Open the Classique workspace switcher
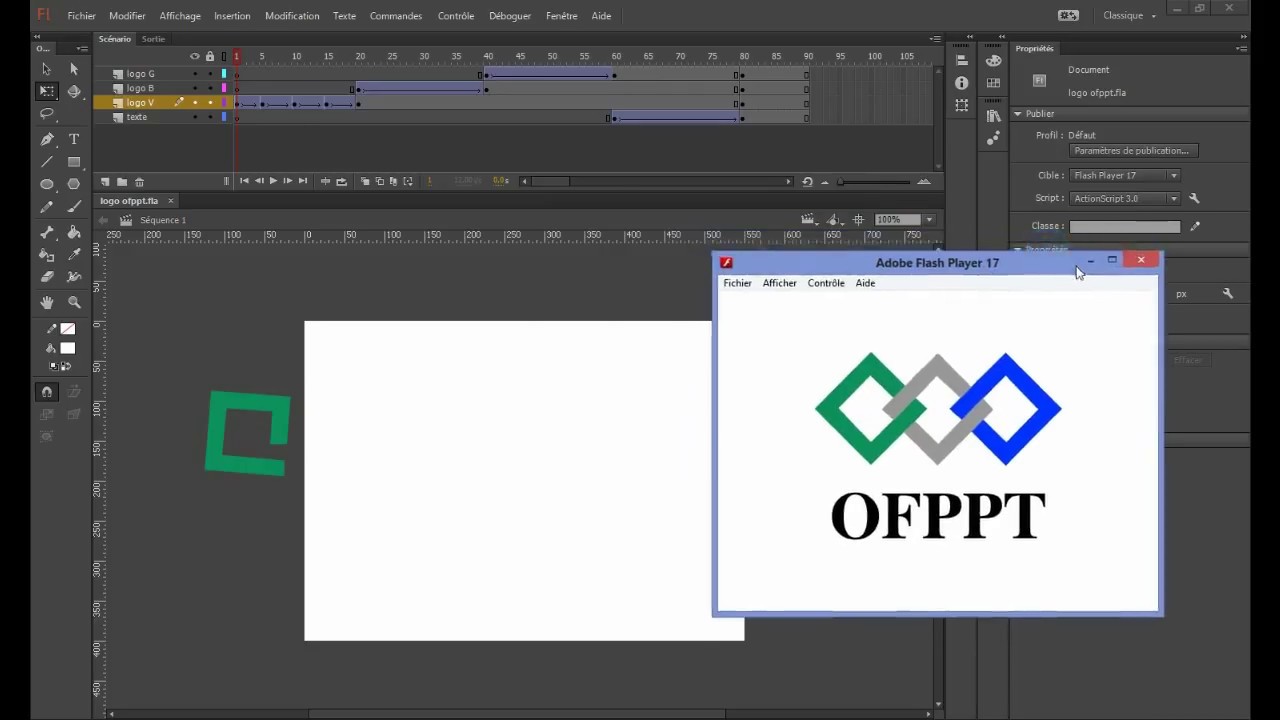1280x720 pixels. coord(1129,16)
